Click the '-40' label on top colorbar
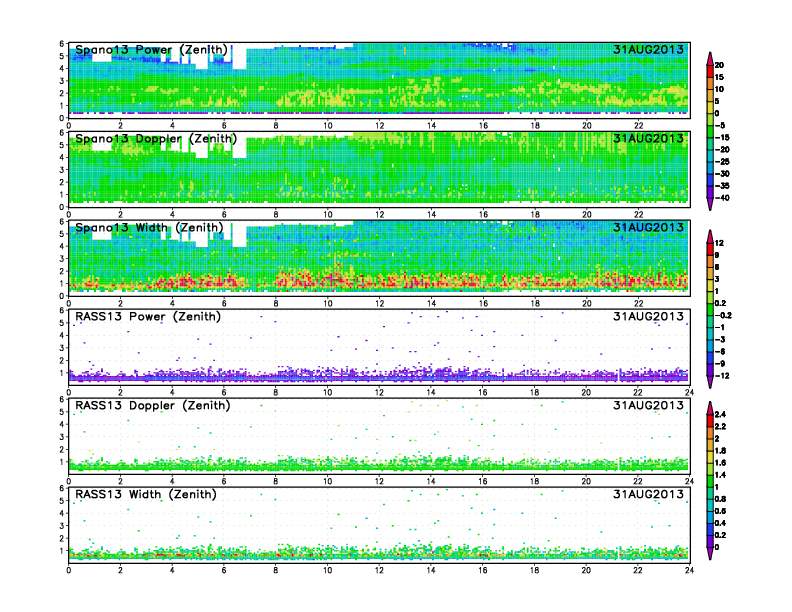 coord(722,198)
